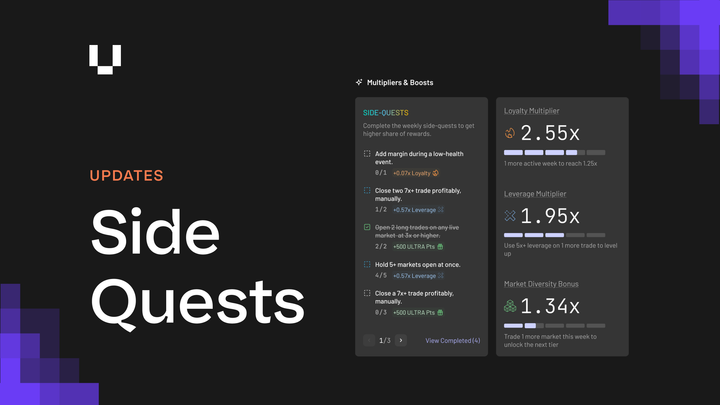Click the 2.55x loyalty value
The image size is (720, 405).
click(550, 133)
